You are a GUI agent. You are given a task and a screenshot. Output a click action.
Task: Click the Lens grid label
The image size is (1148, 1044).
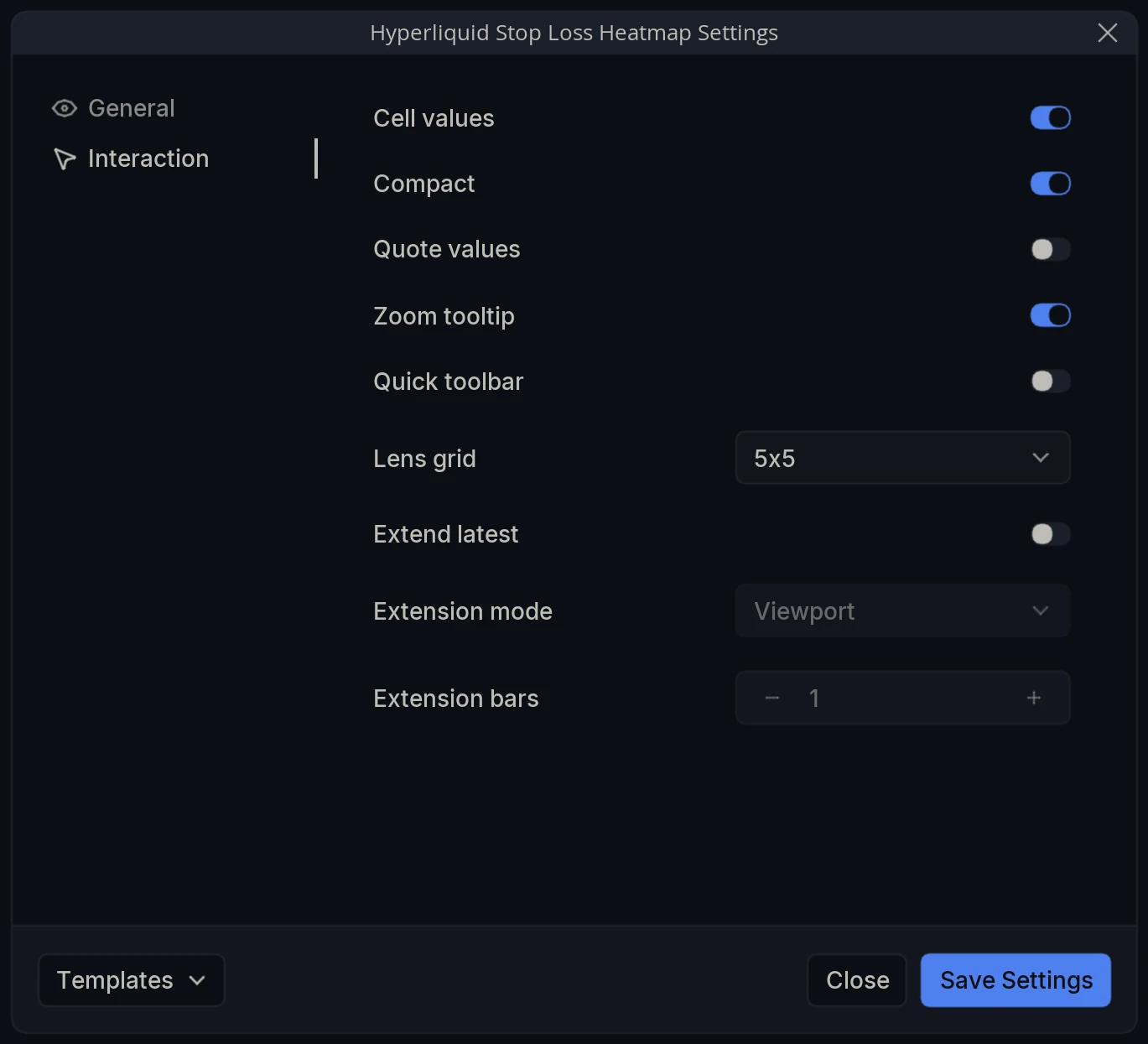point(424,459)
